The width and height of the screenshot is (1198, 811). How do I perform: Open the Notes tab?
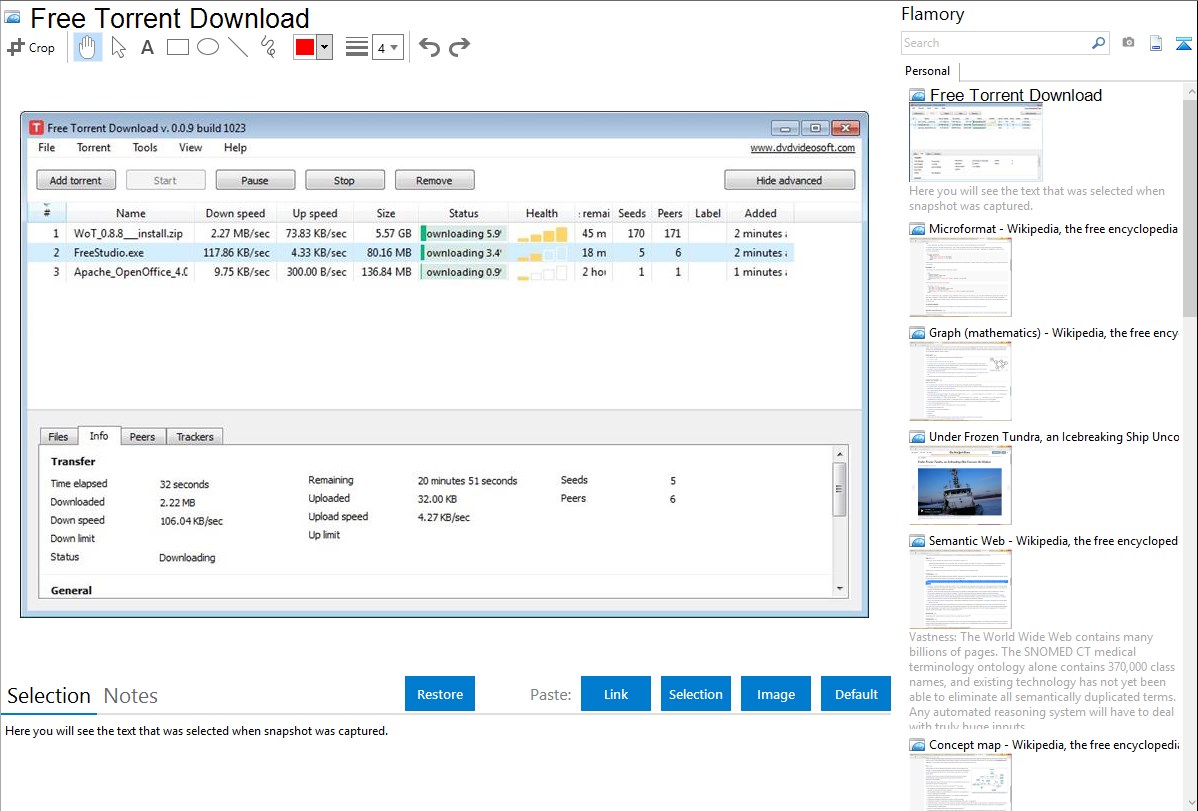click(x=131, y=696)
